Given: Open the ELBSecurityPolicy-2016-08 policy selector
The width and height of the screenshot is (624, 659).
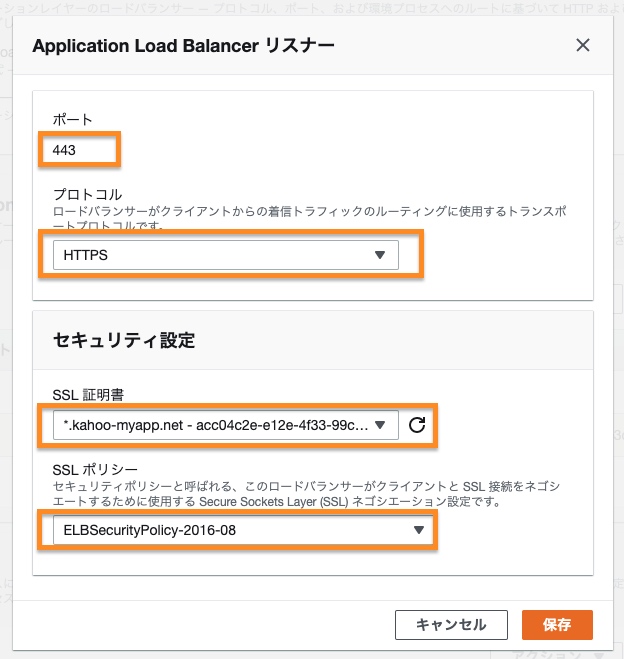Looking at the screenshot, I should [x=235, y=530].
